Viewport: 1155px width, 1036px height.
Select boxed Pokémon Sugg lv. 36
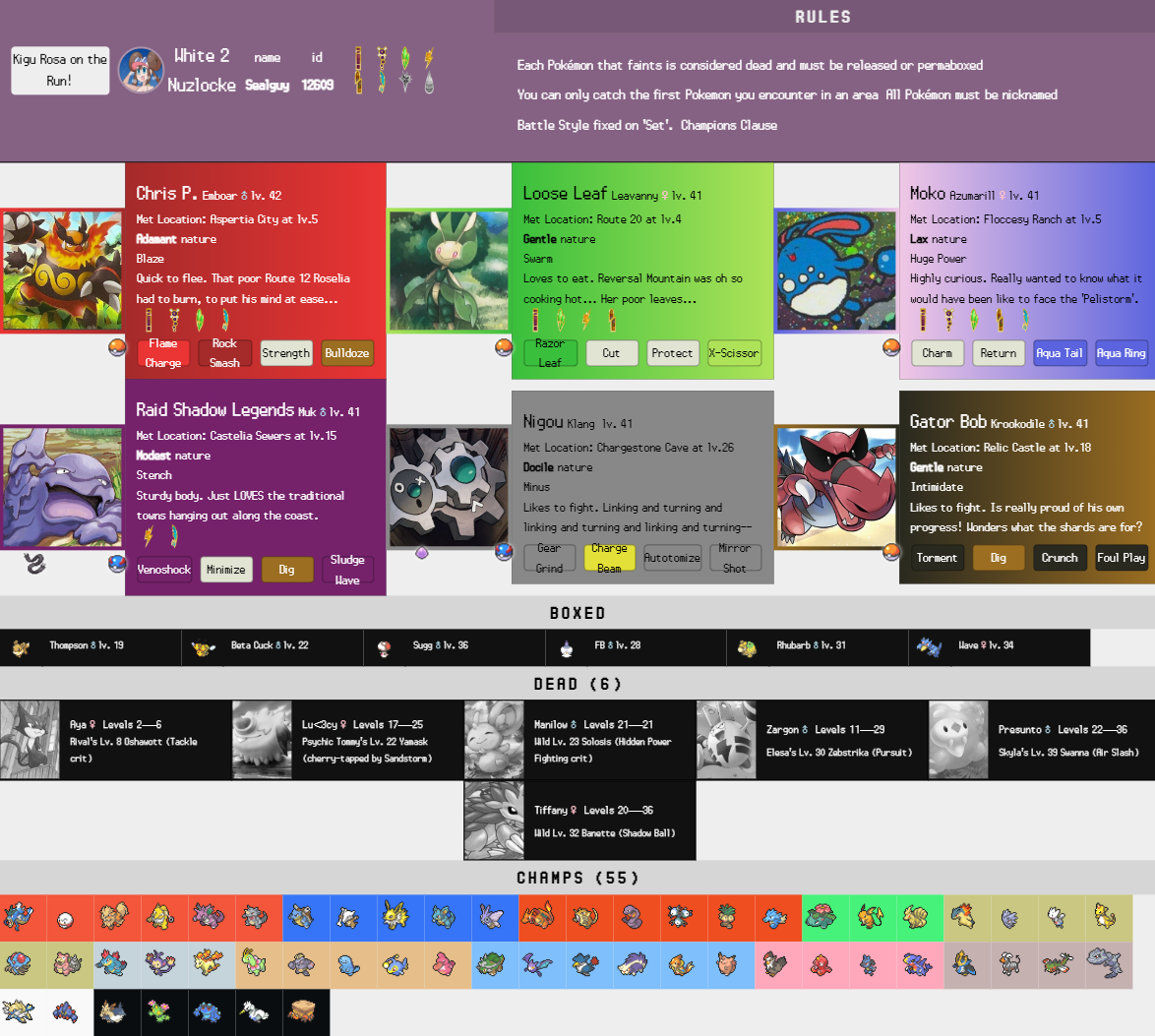(x=455, y=647)
